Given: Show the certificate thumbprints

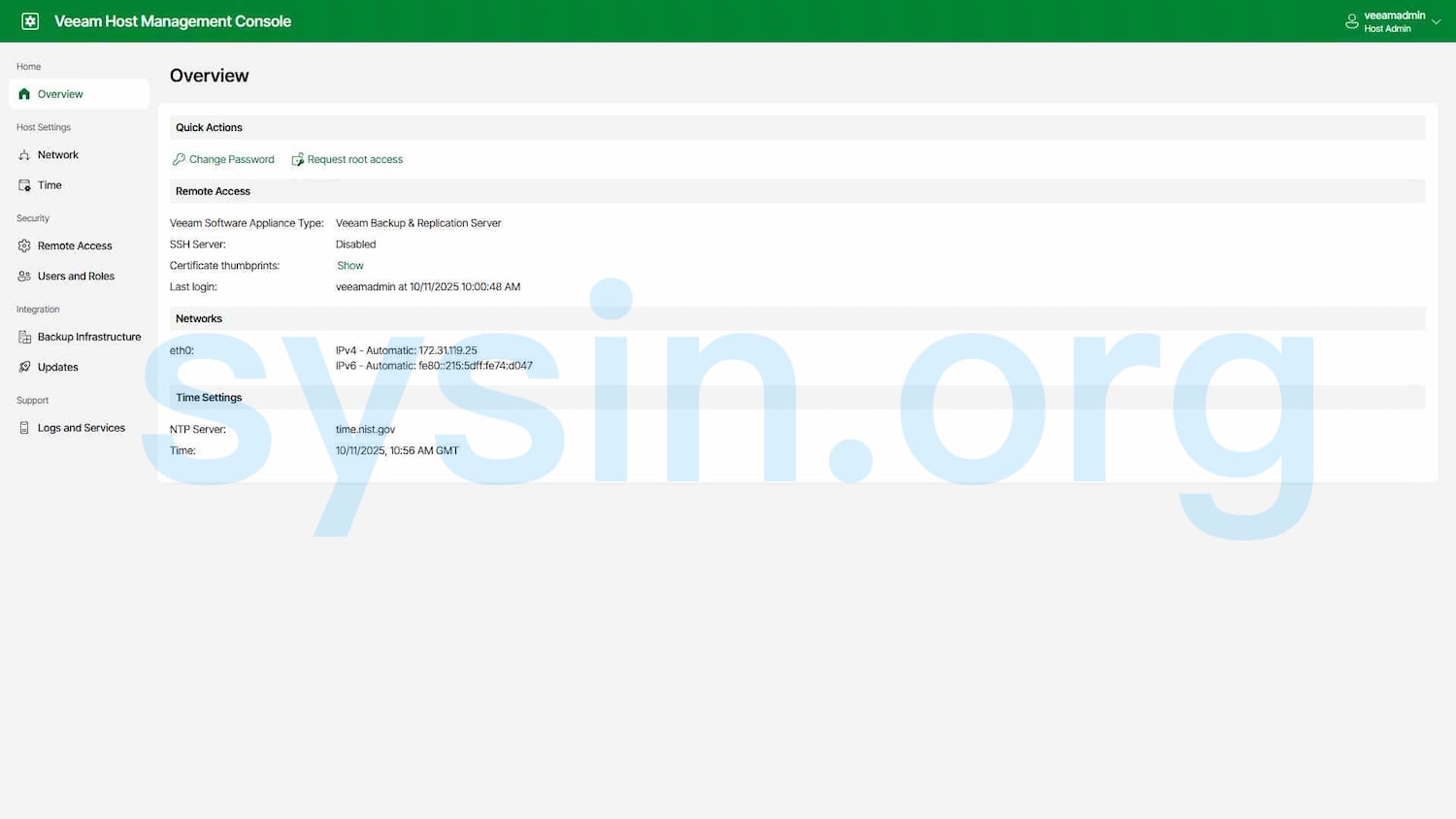Looking at the screenshot, I should (x=350, y=265).
